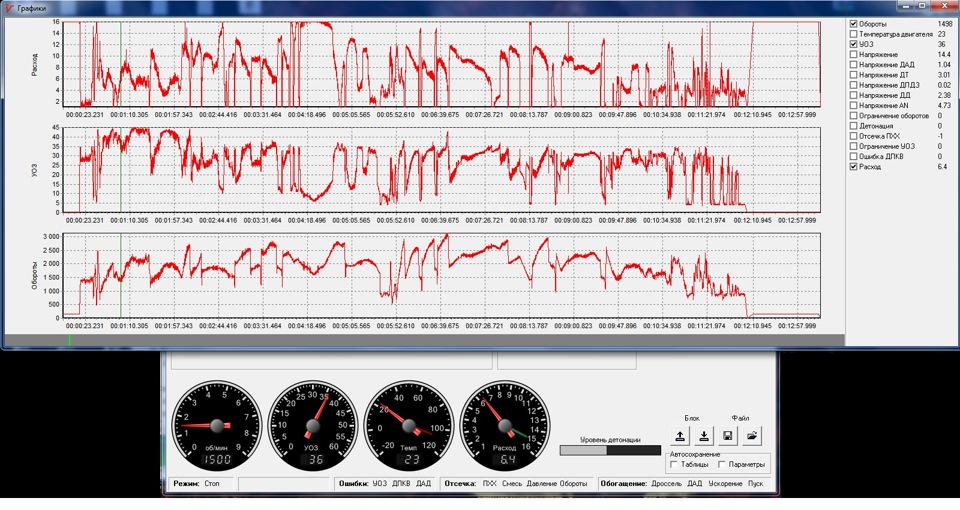Click the ДПКВ error indicator label
Viewport: 960px width, 510px height.
pos(401,484)
